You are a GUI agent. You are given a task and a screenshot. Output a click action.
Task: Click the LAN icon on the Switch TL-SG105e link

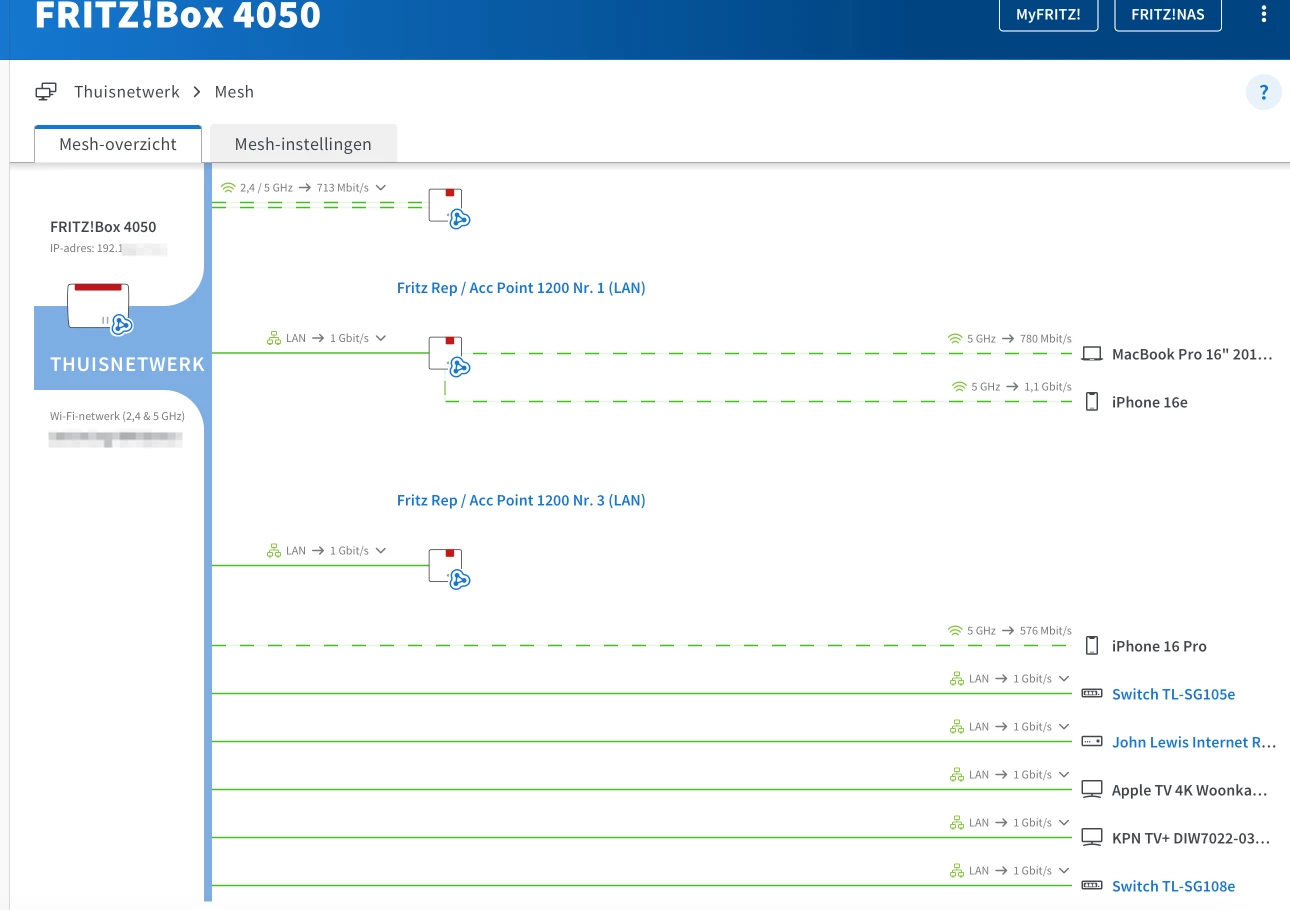click(x=956, y=679)
